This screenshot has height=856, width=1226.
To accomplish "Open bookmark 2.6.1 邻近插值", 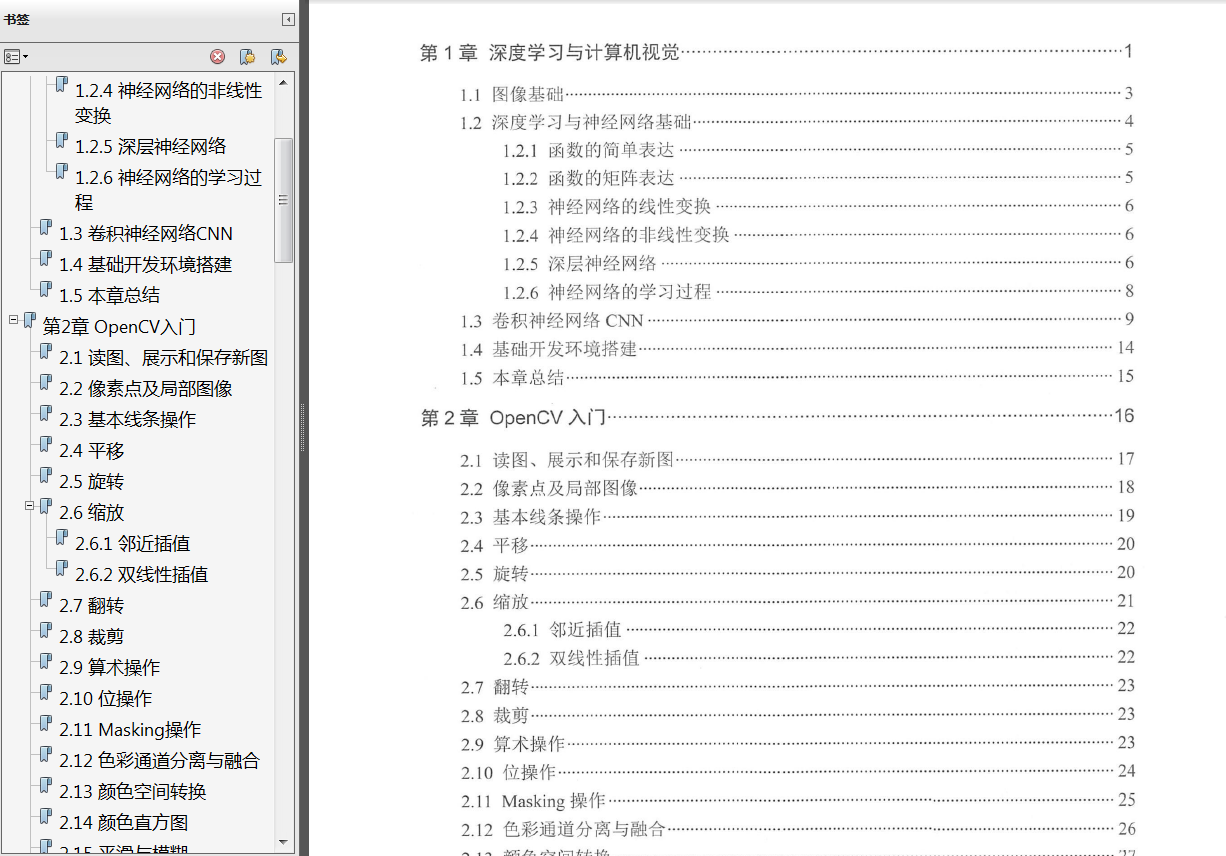I will (132, 544).
